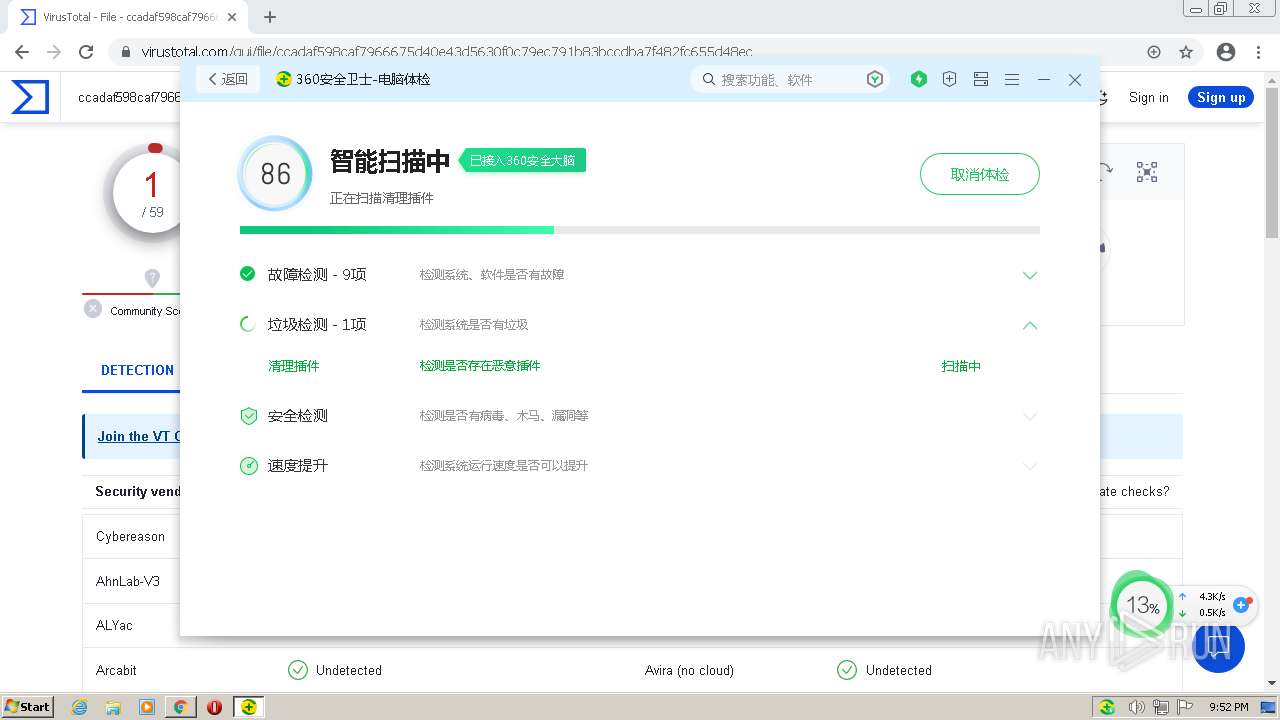Click the Avira (no cloud) vendor name
This screenshot has width=1280, height=720.
click(x=689, y=670)
